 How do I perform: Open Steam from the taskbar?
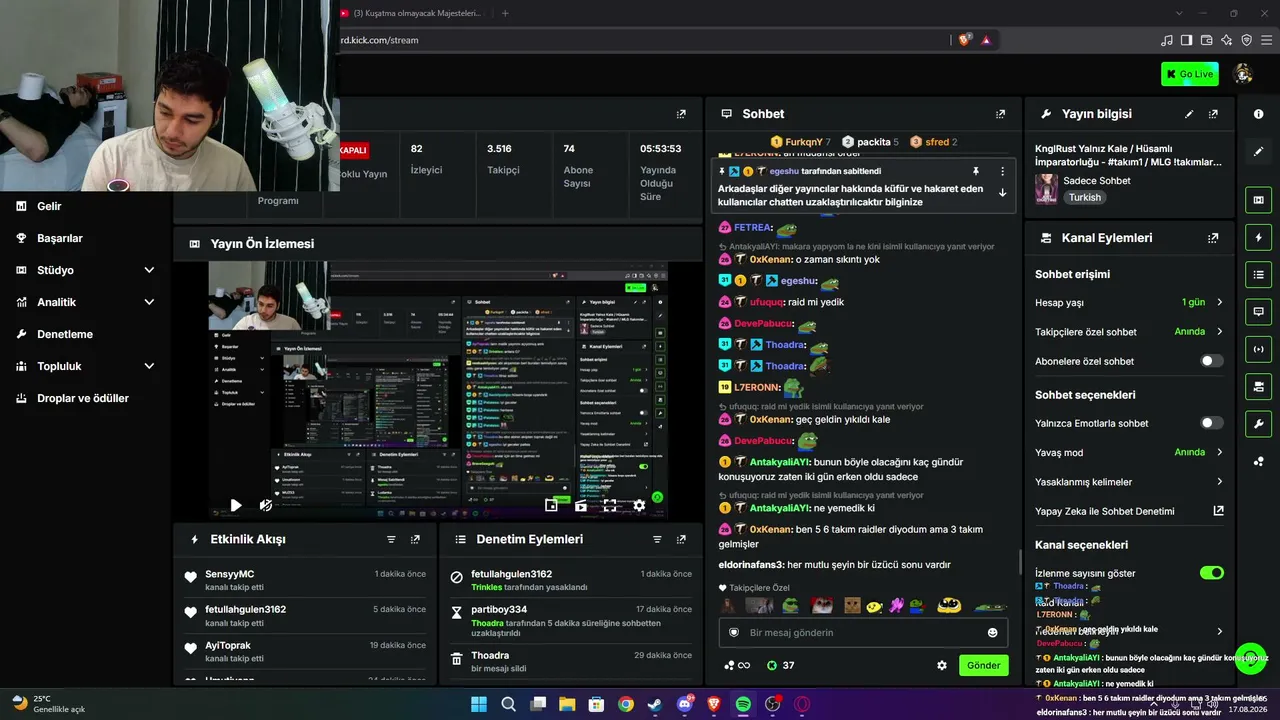click(655, 704)
